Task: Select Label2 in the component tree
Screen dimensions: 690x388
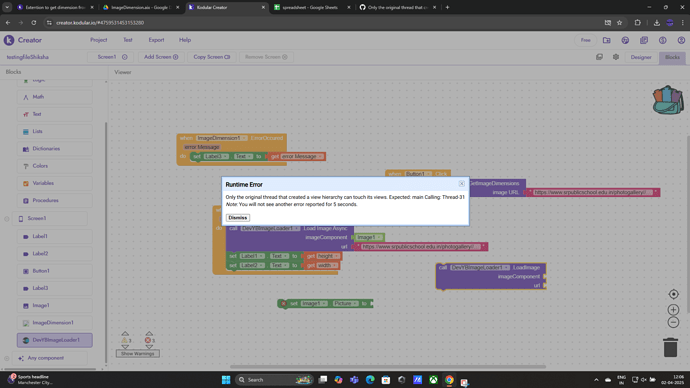Action: coord(55,253)
